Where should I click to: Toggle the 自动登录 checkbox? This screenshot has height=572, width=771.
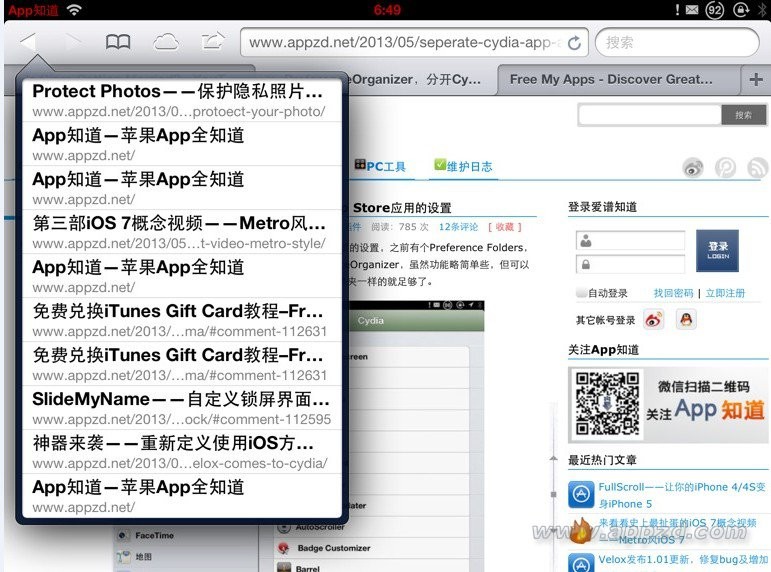(582, 293)
